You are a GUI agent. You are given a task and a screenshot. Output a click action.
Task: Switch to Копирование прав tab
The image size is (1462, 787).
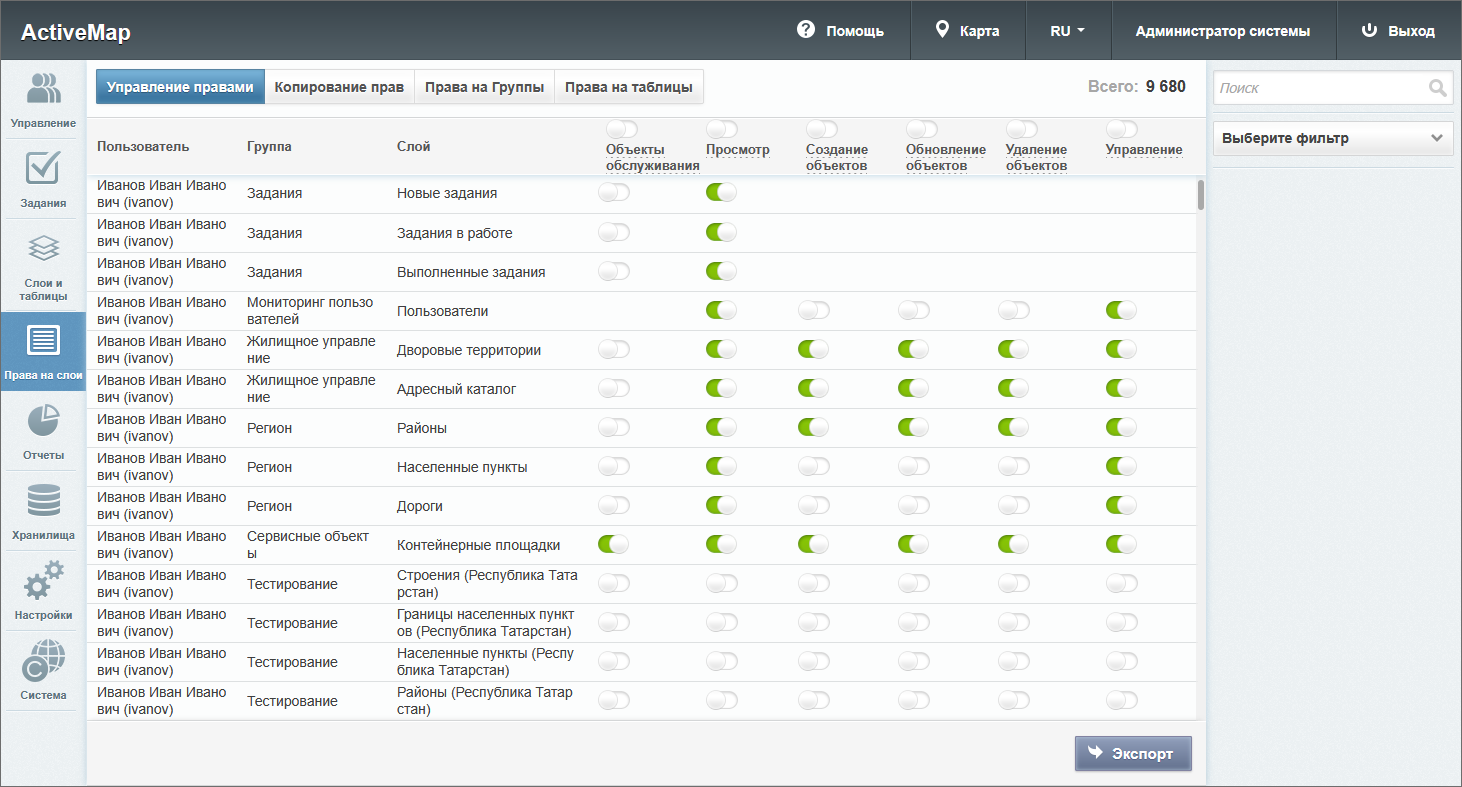(x=339, y=87)
